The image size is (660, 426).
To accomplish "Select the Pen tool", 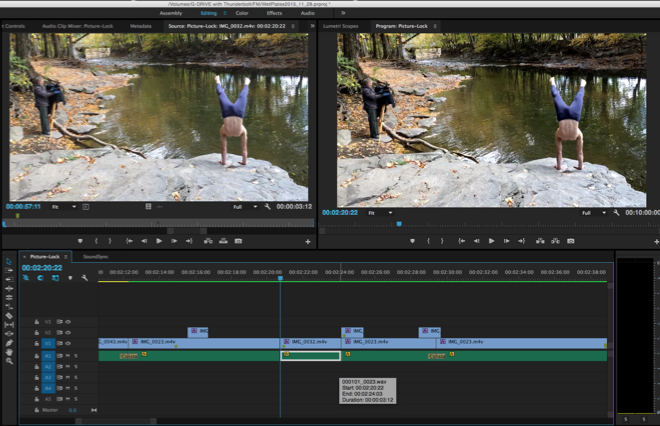I will pyautogui.click(x=9, y=343).
